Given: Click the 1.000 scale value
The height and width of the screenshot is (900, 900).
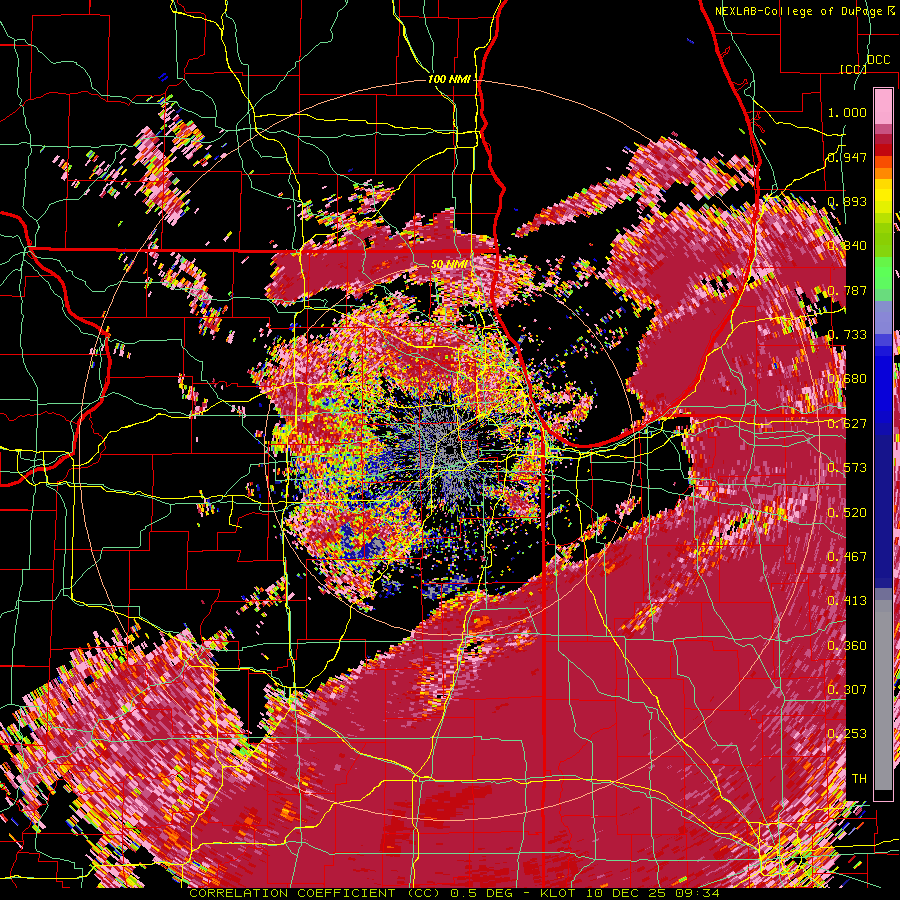Looking at the screenshot, I should [x=847, y=112].
